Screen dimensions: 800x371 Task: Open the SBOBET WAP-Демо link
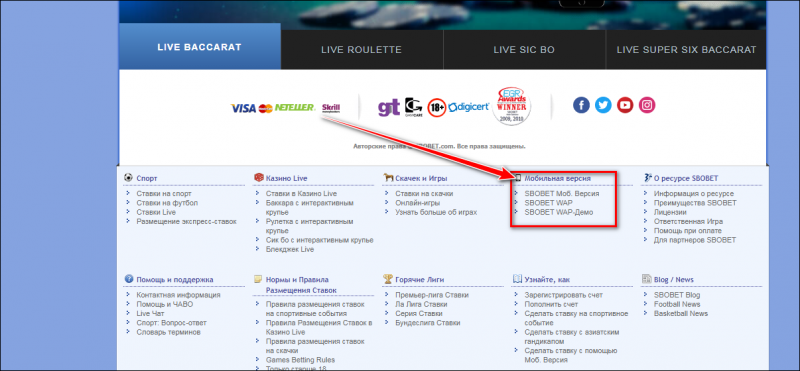(x=559, y=212)
